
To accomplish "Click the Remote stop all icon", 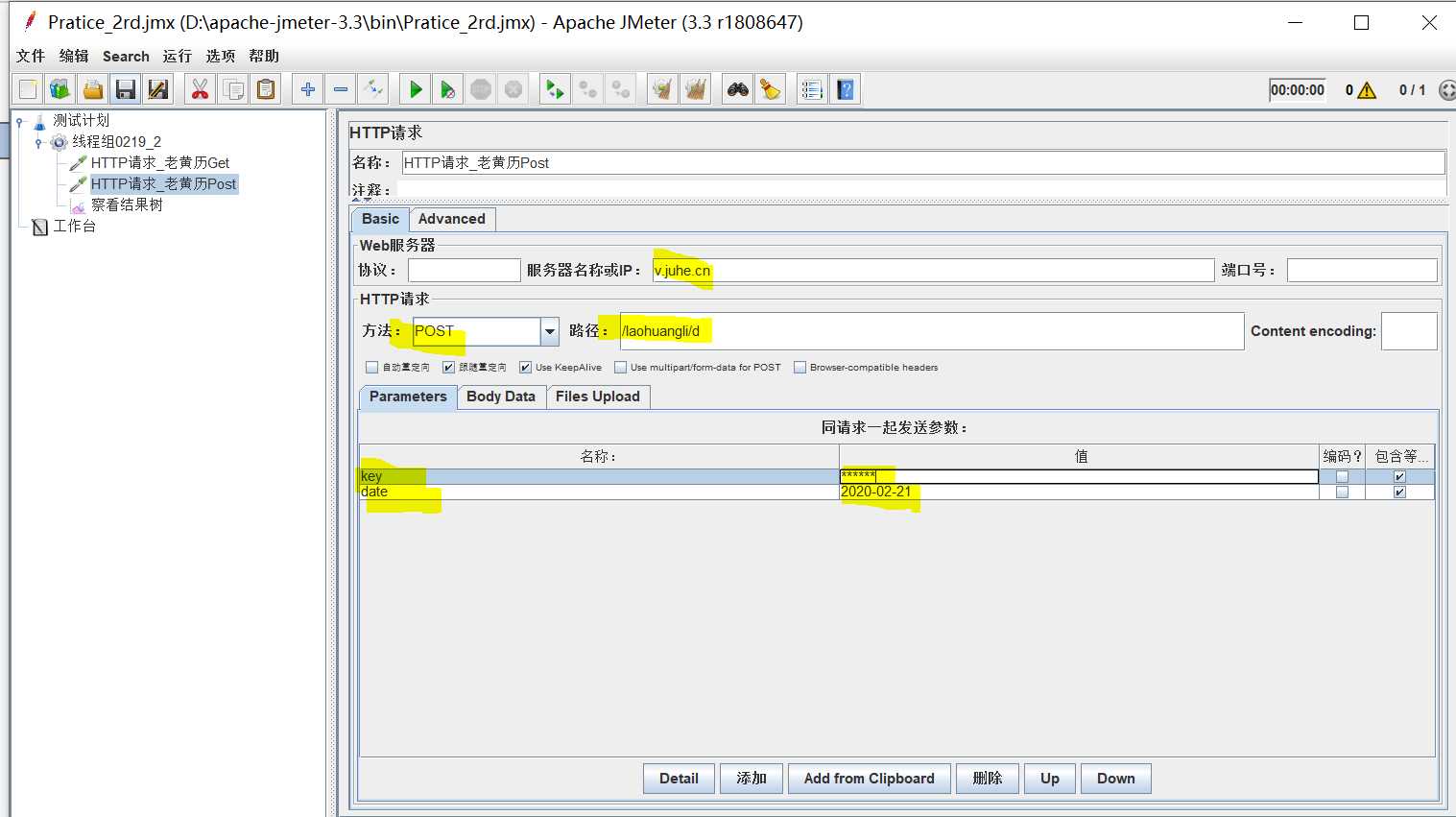I will tap(587, 89).
